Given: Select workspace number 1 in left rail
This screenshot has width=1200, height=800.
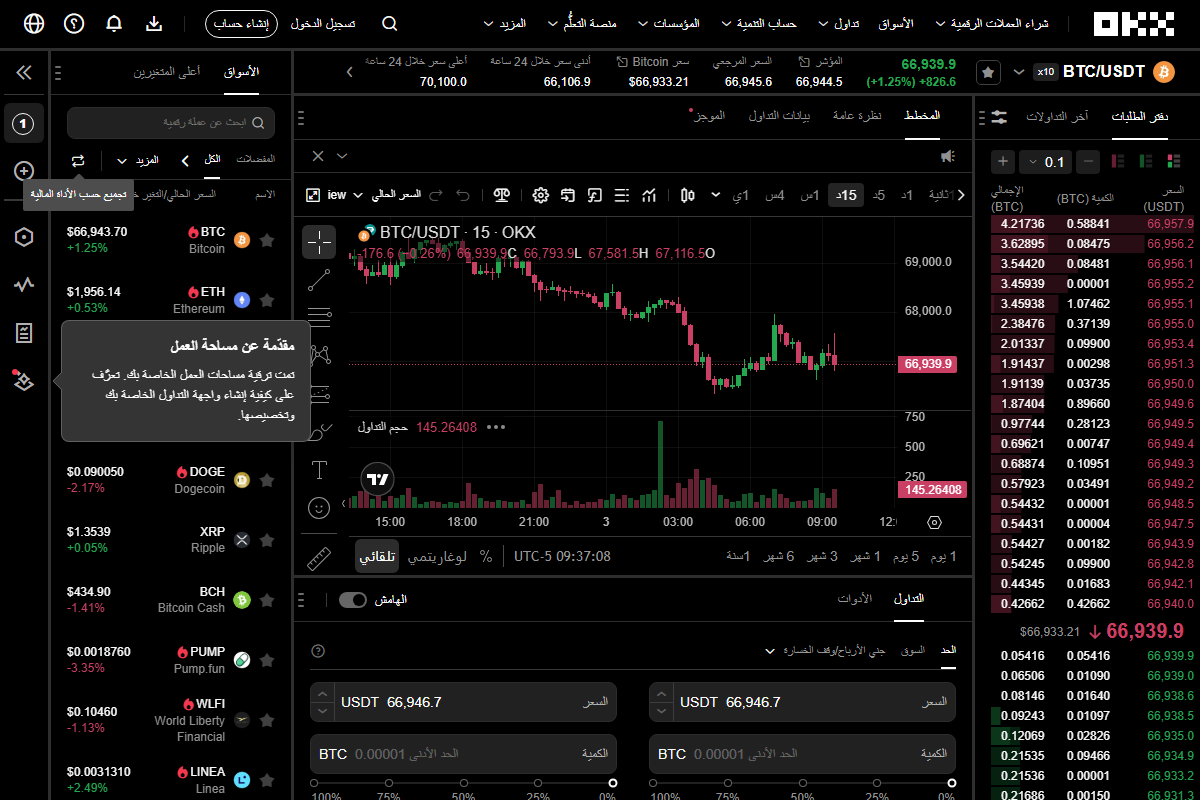Looking at the screenshot, I should [24, 123].
